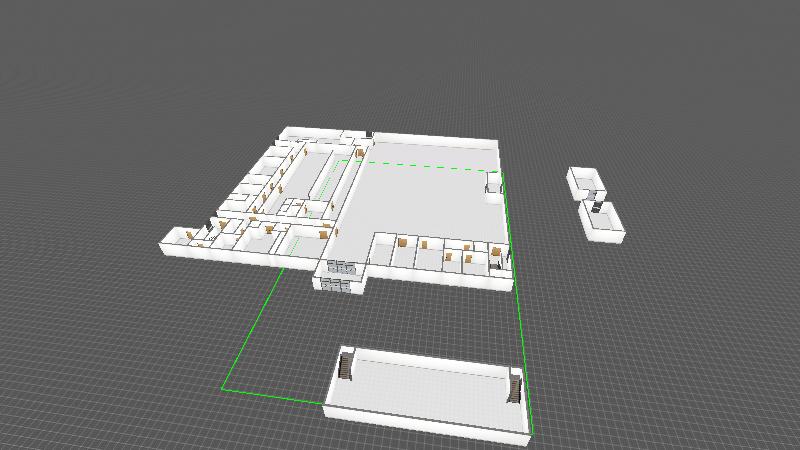Click the dark object between the detached rooms
The width and height of the screenshot is (800, 450).
tap(596, 207)
